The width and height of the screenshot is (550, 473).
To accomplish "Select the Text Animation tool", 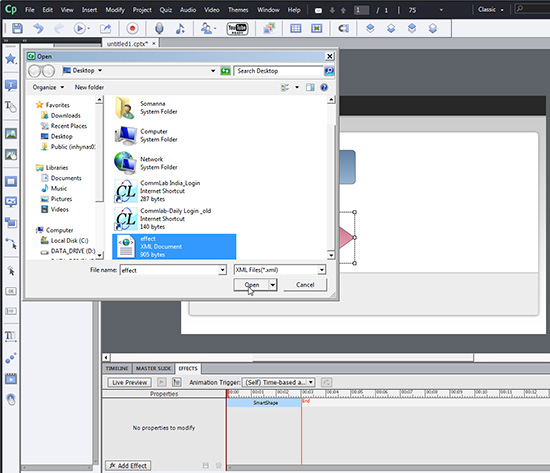I will pos(11,337).
